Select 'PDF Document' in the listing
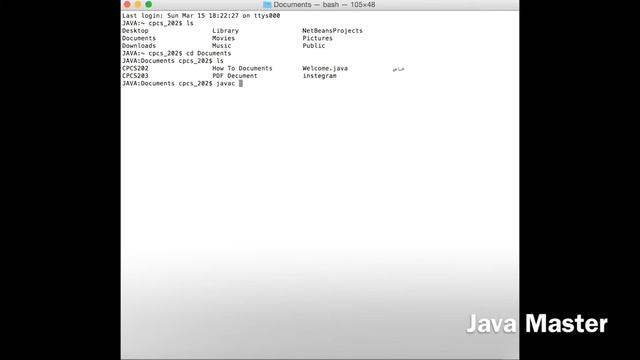The image size is (640, 360). [235, 76]
